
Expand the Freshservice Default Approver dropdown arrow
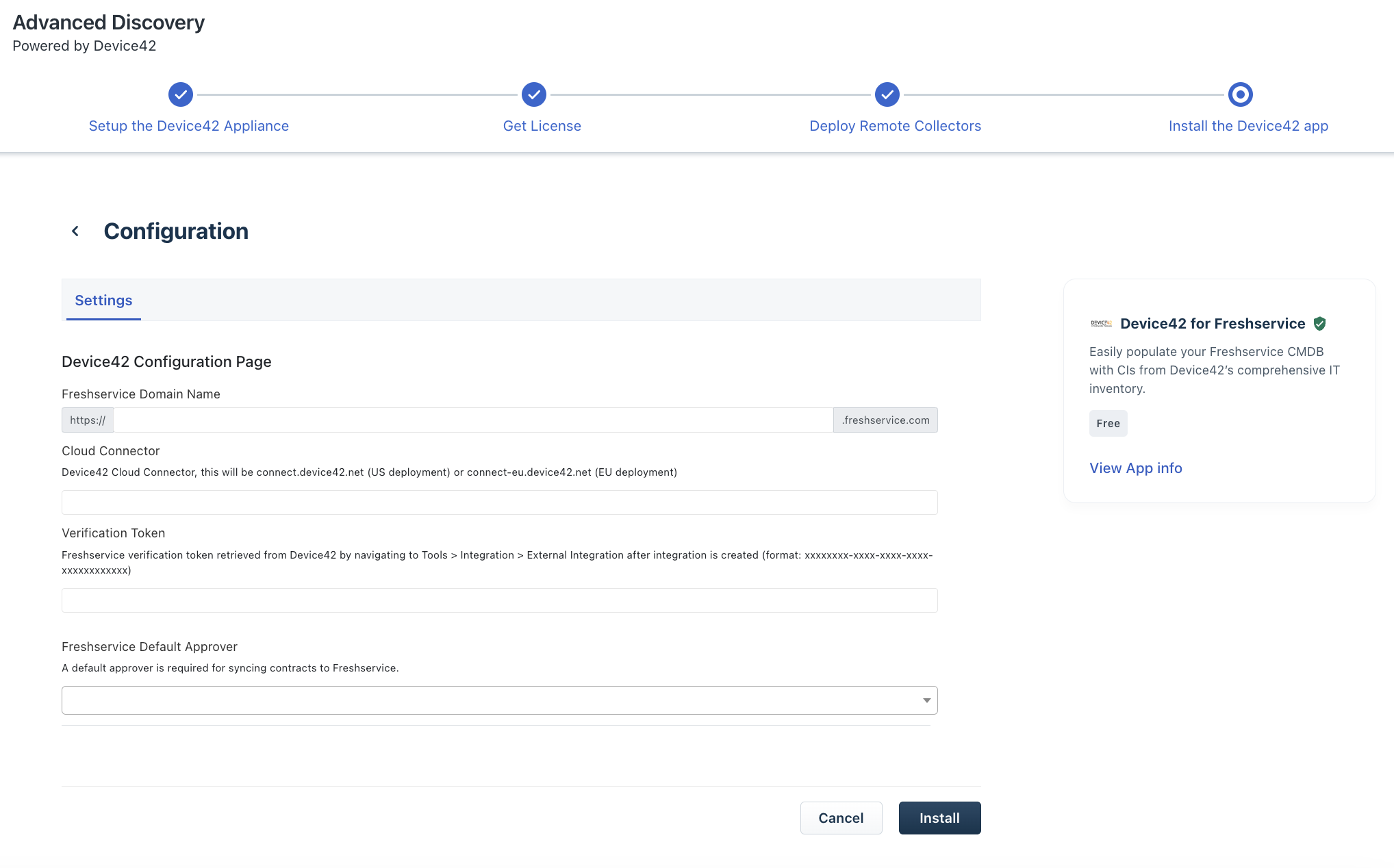pyautogui.click(x=926, y=700)
